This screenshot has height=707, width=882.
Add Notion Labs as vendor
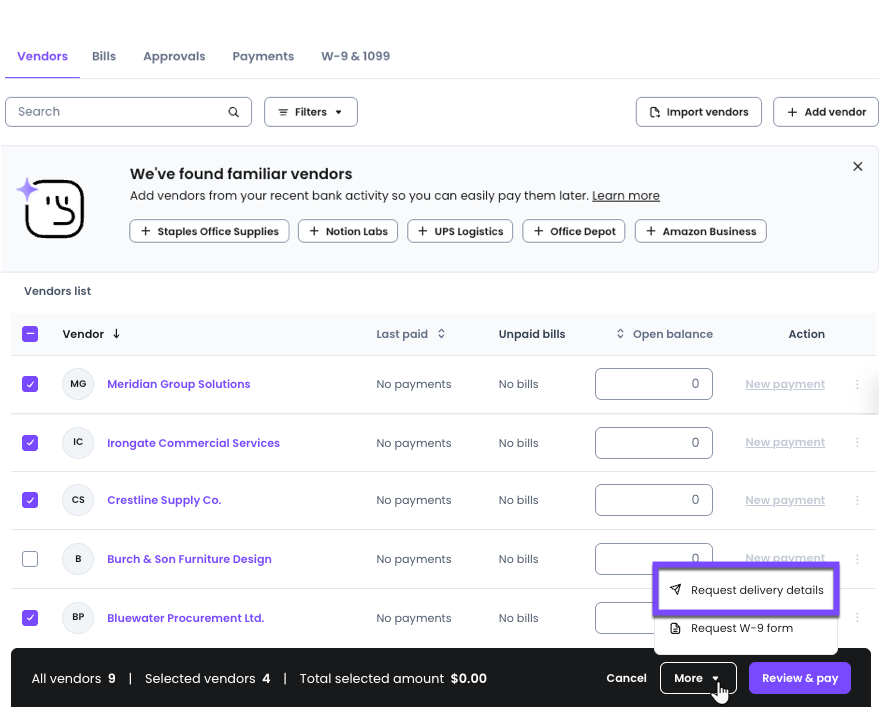(x=348, y=231)
